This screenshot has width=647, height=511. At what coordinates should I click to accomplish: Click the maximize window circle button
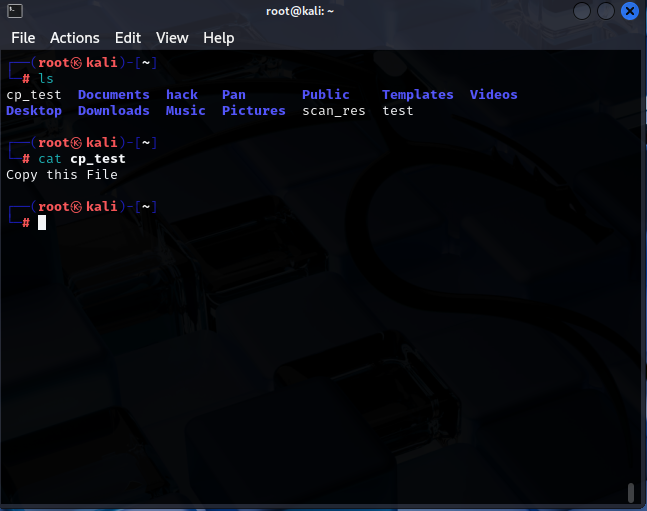tap(606, 11)
